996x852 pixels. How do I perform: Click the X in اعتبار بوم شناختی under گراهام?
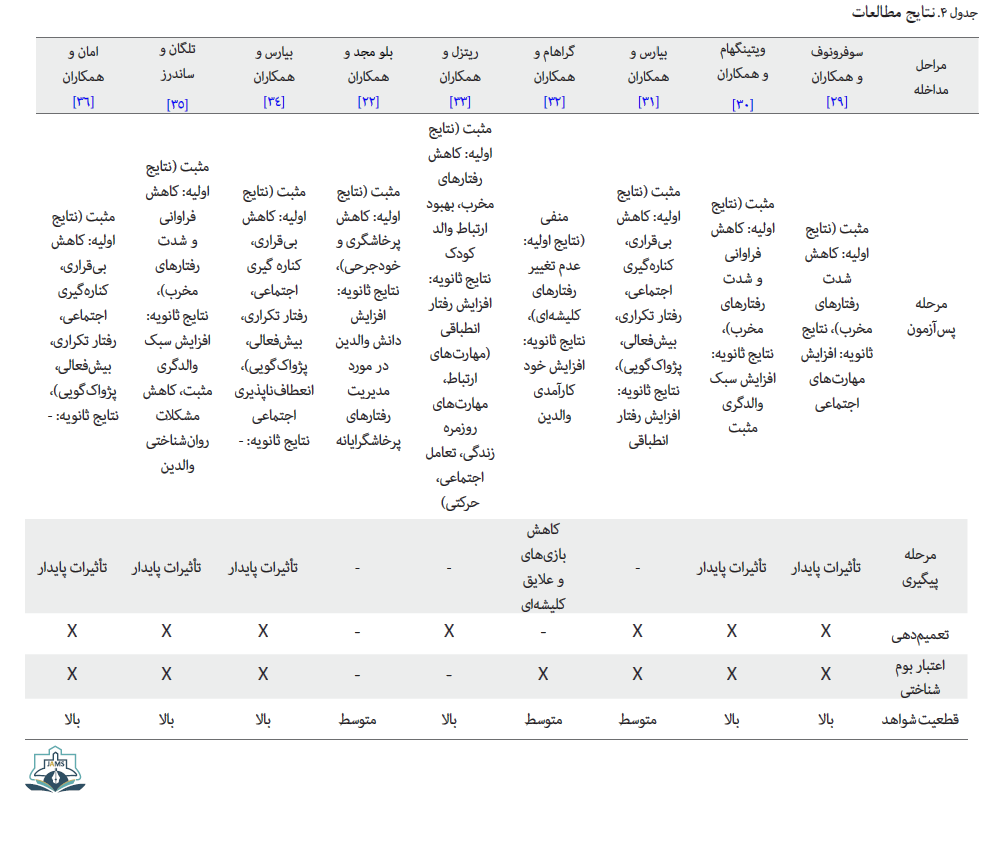(x=543, y=674)
